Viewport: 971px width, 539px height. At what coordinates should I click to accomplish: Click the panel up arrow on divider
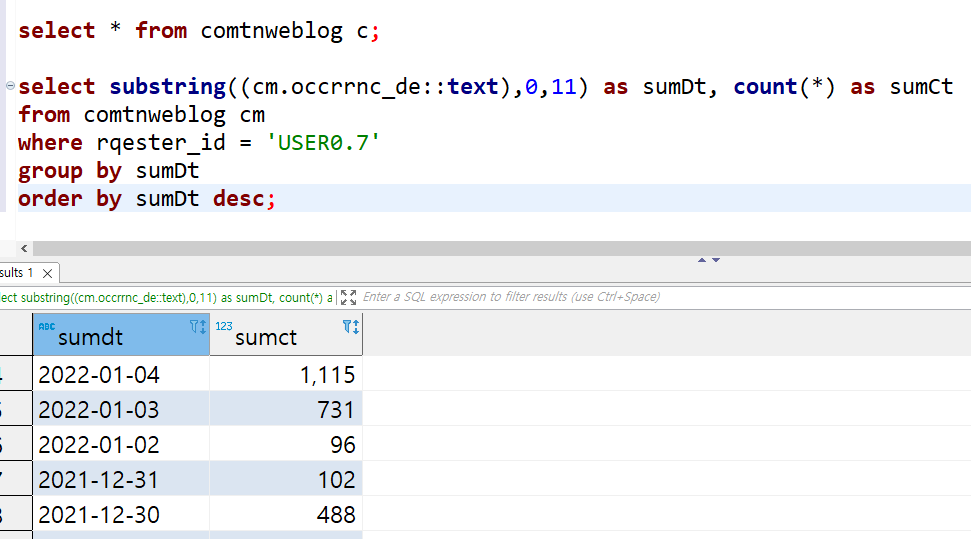click(x=702, y=260)
